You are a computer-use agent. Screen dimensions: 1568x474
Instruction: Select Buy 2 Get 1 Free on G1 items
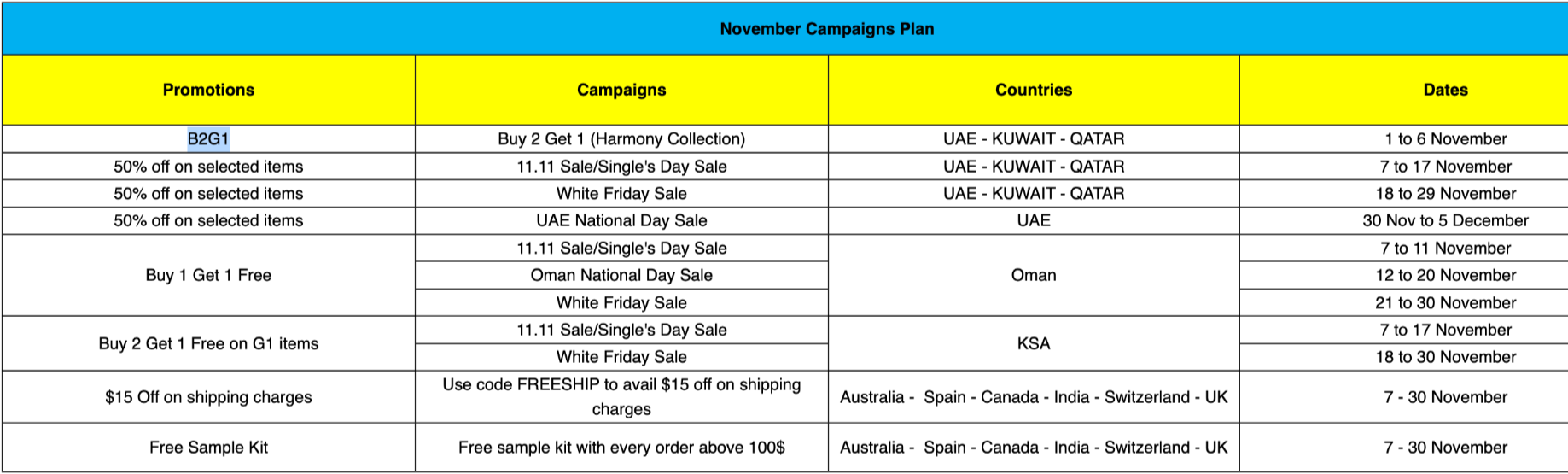208,343
